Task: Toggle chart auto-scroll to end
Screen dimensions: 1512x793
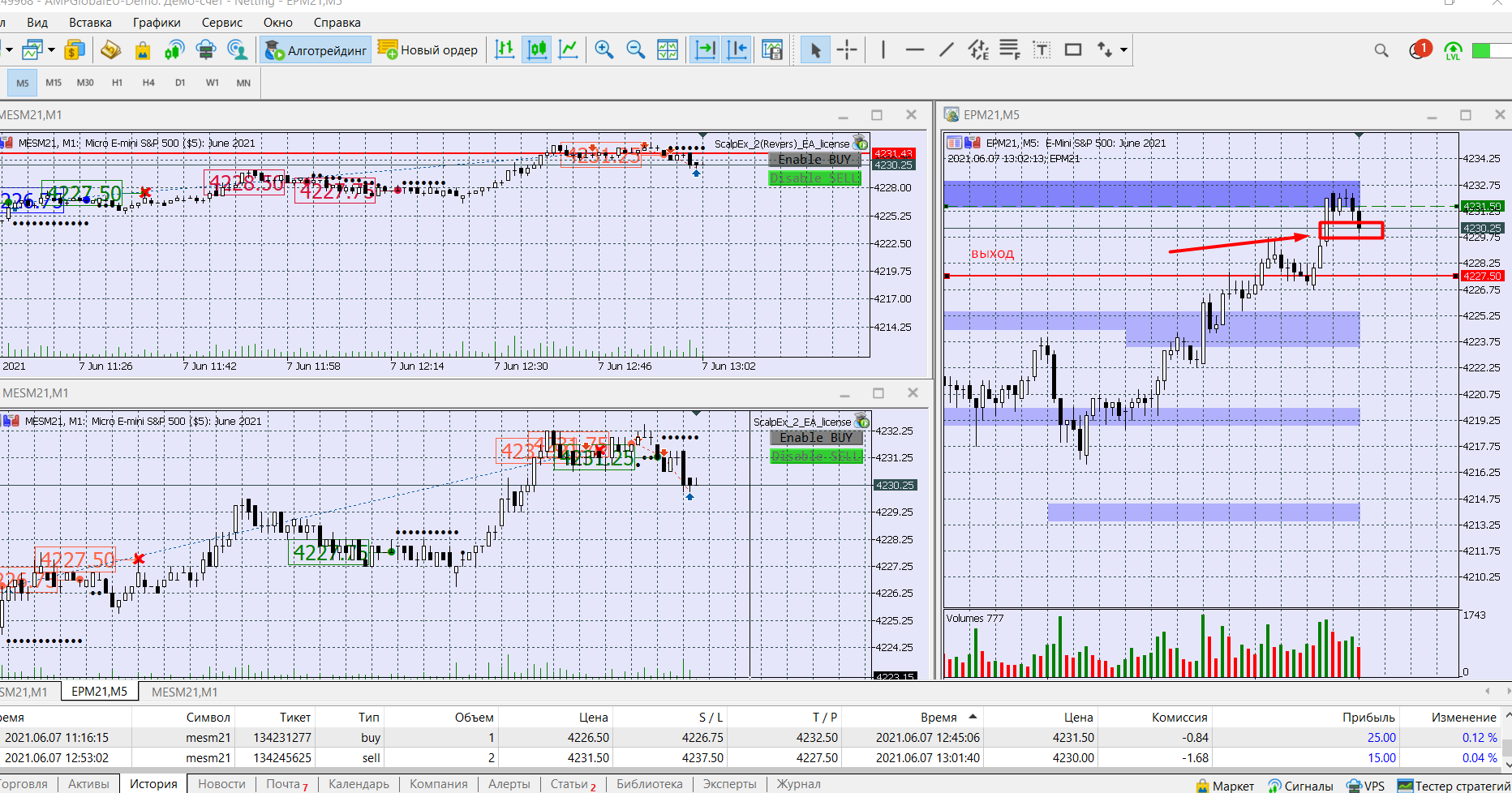Action: pyautogui.click(x=705, y=50)
